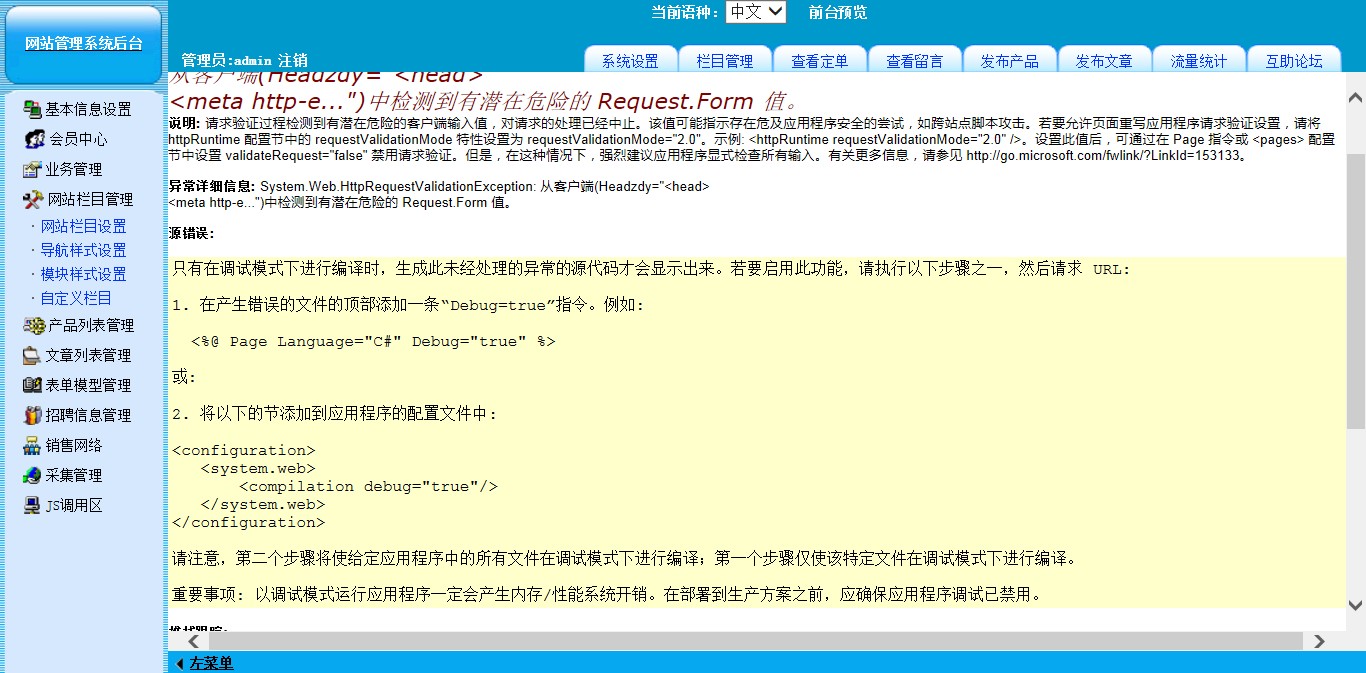Switch to the 流量统计 tab
Screen dimensions: 1366x673
pyautogui.click(x=1198, y=61)
